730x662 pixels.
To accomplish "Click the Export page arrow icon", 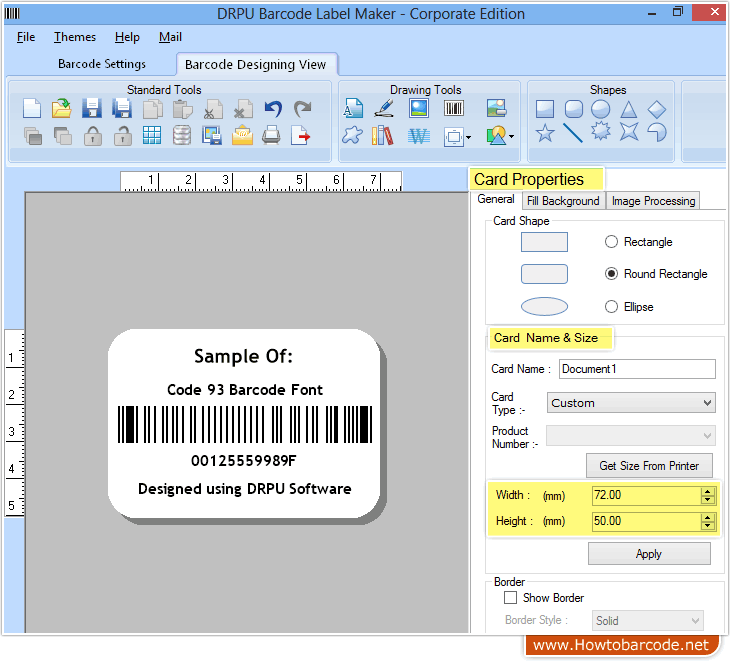I will click(x=301, y=136).
